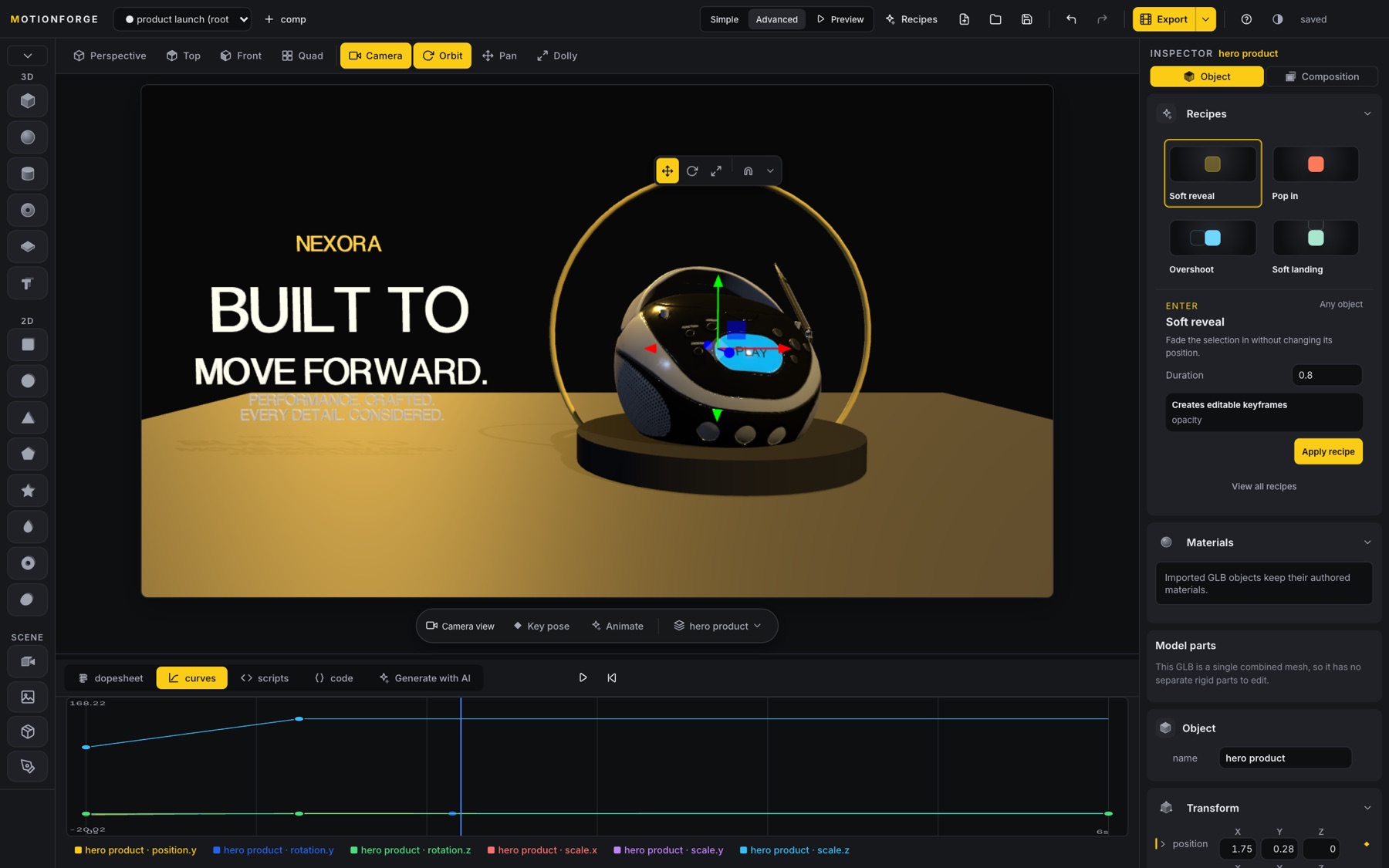
Task: Add 3D text object tool
Action: pyautogui.click(x=28, y=283)
